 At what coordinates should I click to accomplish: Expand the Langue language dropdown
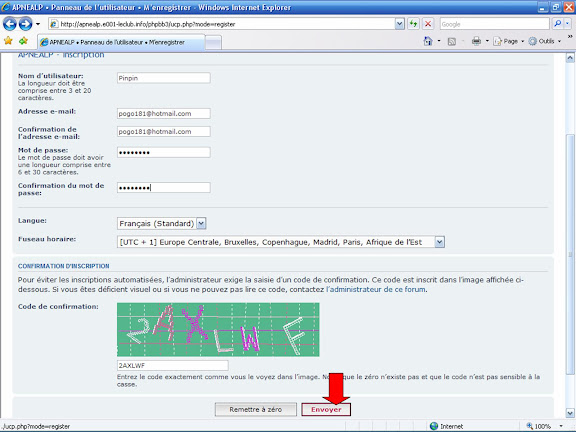tap(201, 223)
